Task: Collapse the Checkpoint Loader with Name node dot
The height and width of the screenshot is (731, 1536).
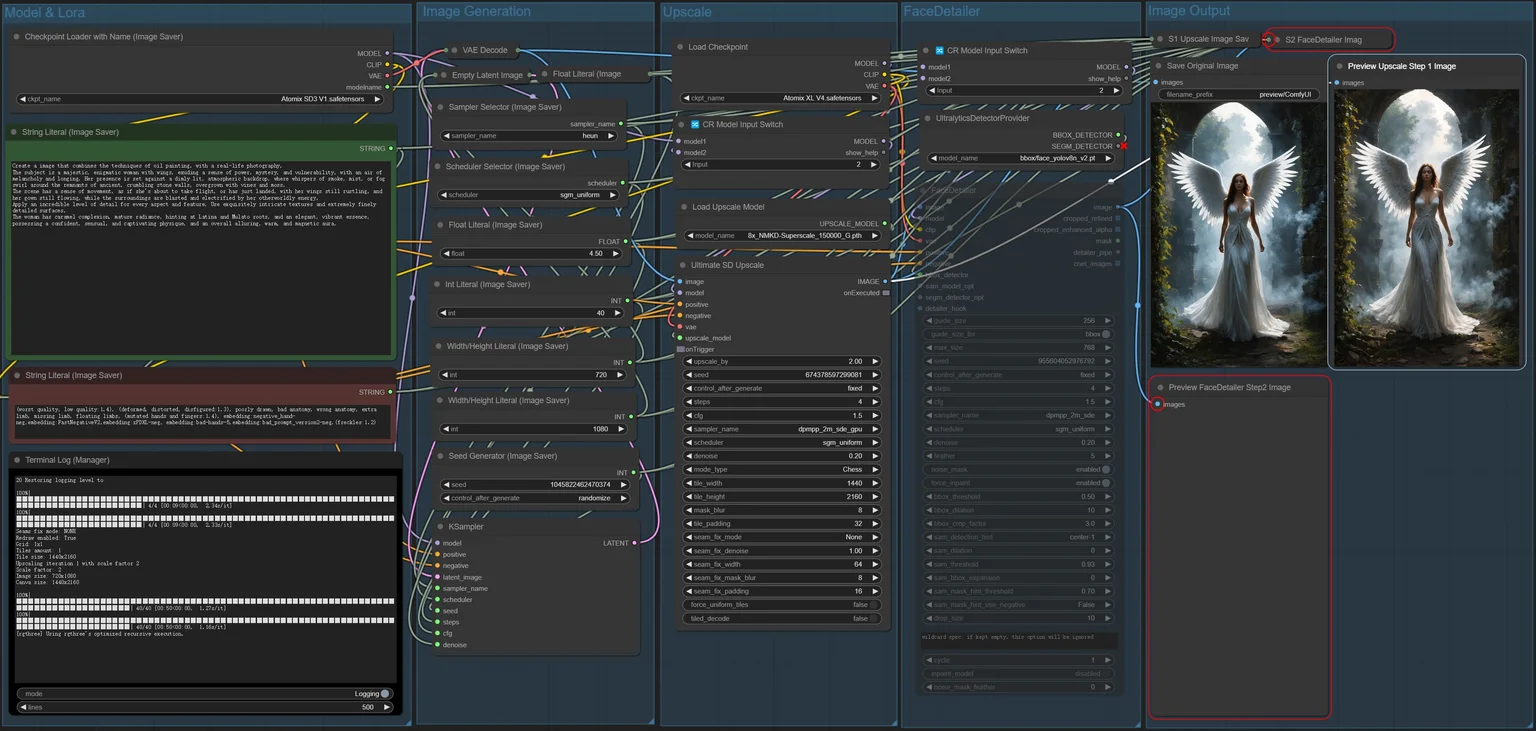Action: pos(17,37)
